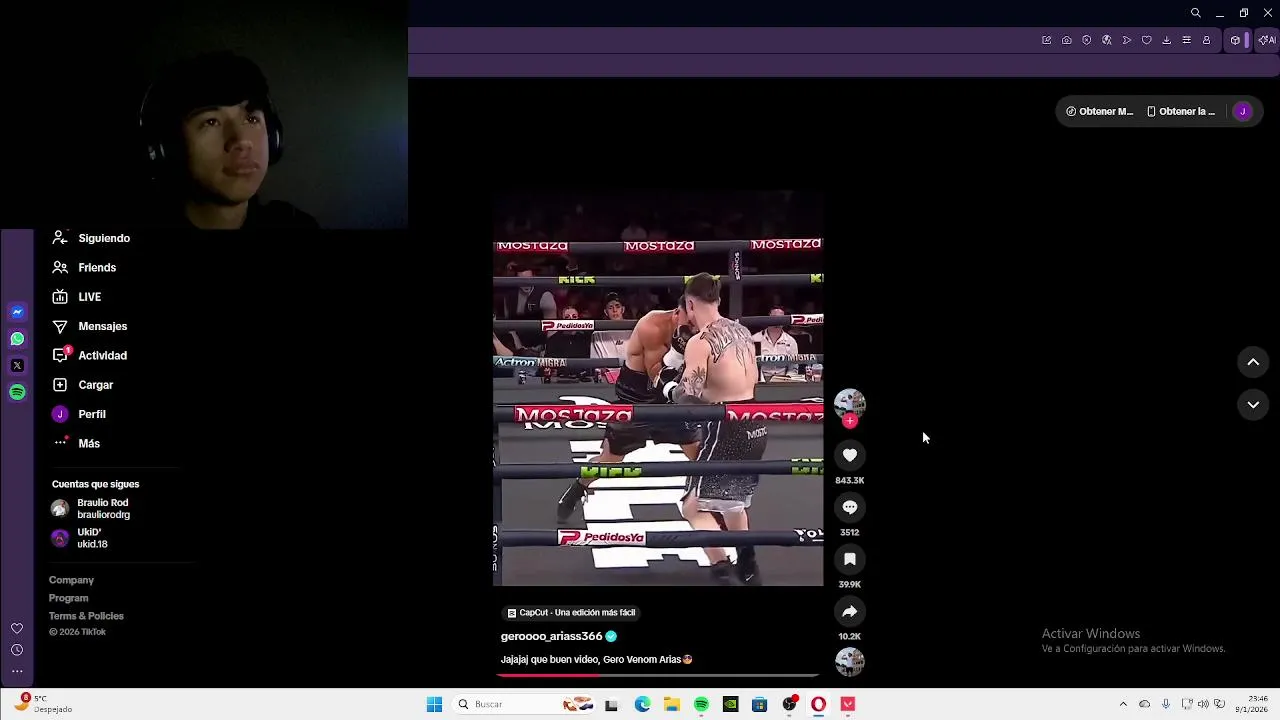This screenshot has height=720, width=1280.
Task: Open Perfil in TikTok menu
Action: click(x=91, y=414)
